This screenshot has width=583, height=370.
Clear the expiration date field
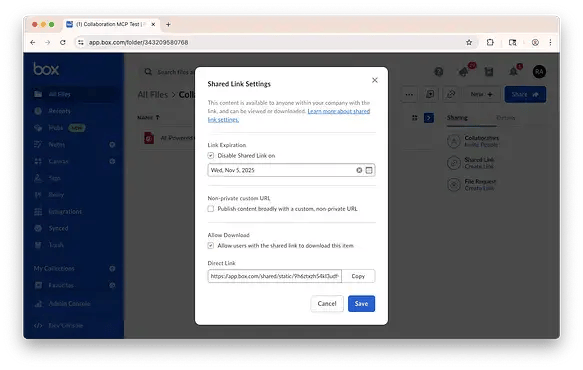(359, 170)
